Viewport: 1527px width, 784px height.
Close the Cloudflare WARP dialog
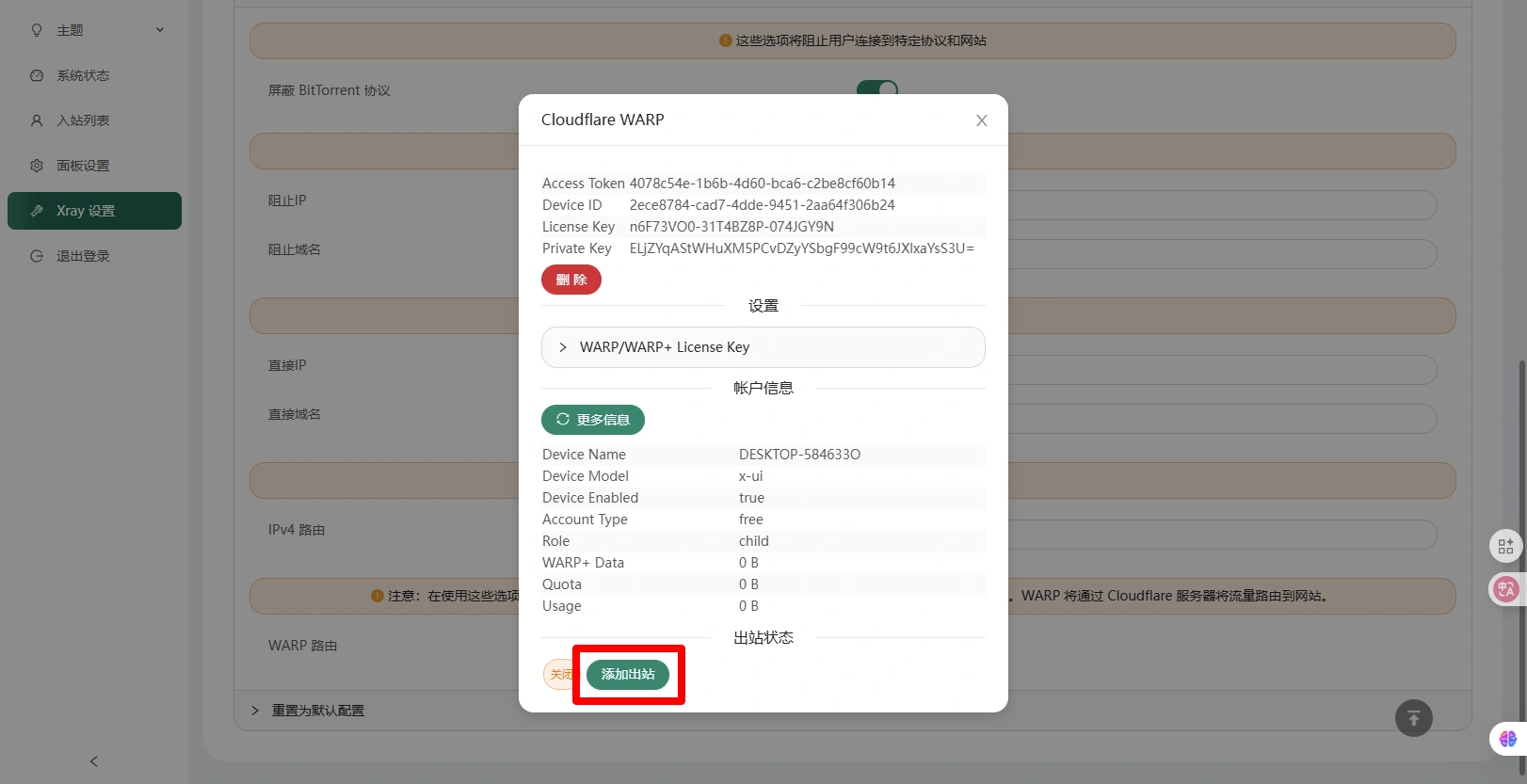(x=981, y=120)
